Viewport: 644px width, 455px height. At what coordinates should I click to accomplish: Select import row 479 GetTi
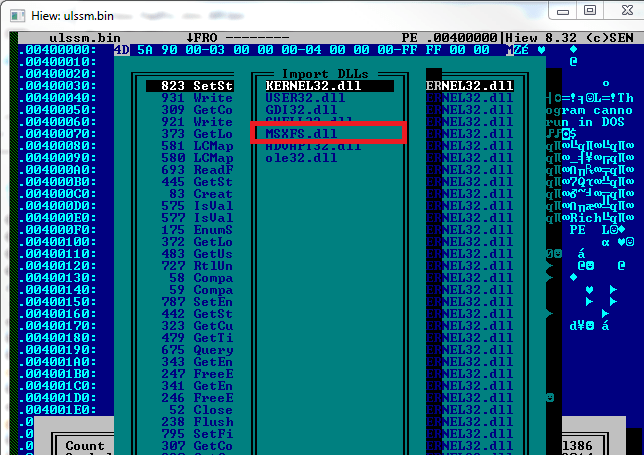(x=197, y=338)
